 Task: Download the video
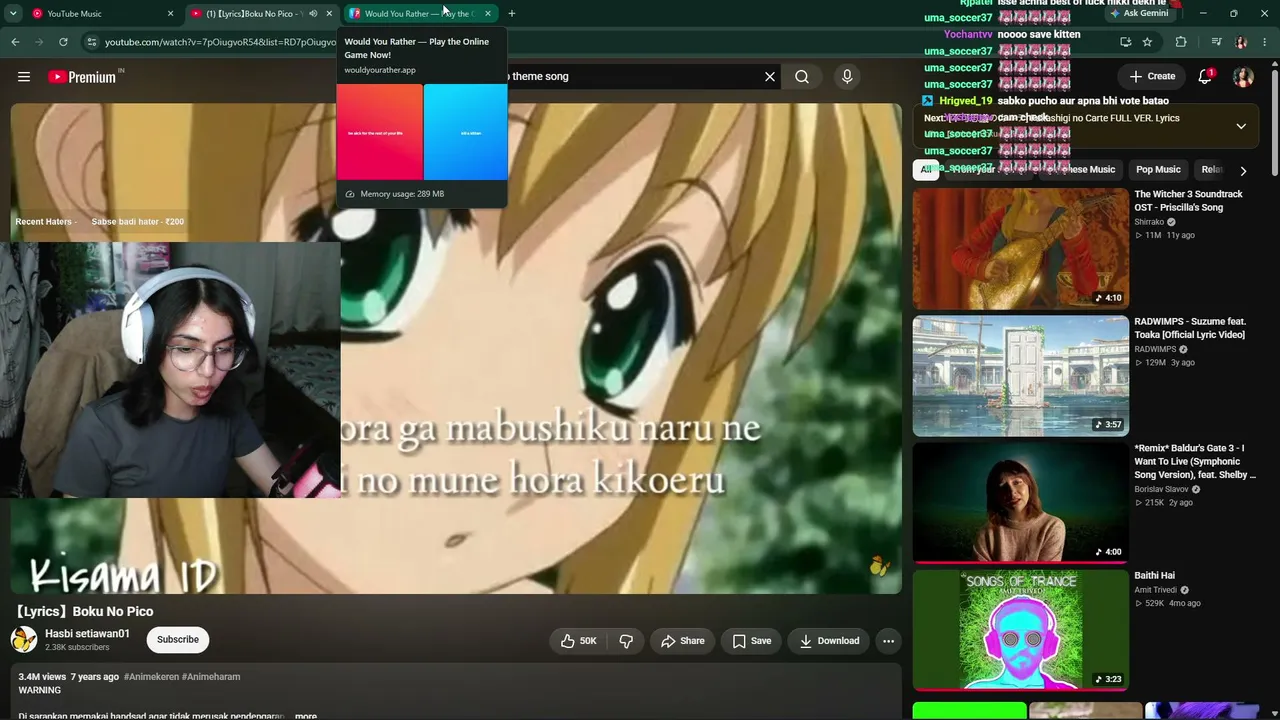click(829, 641)
